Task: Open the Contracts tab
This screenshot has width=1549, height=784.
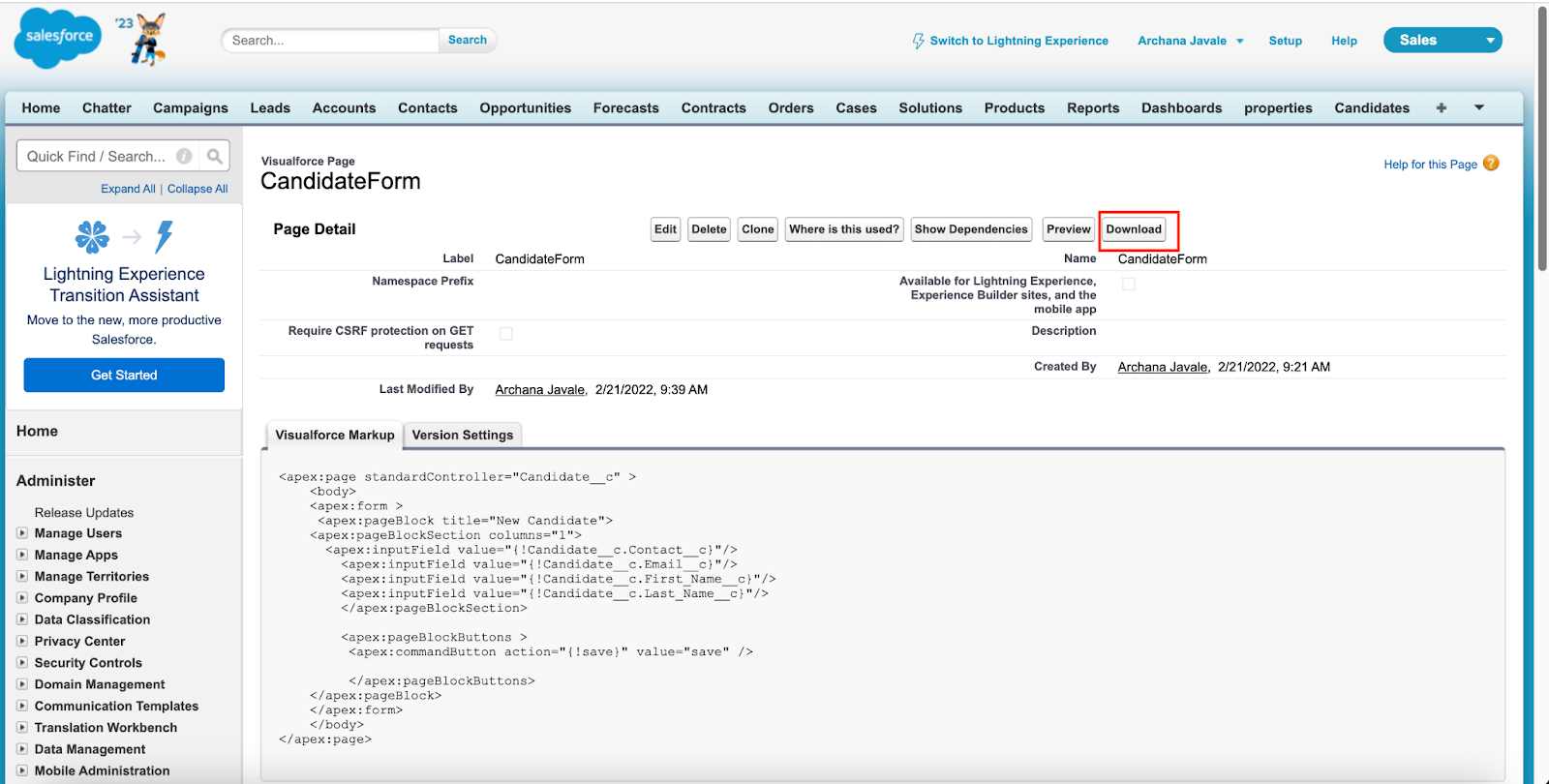Action: coord(714,108)
